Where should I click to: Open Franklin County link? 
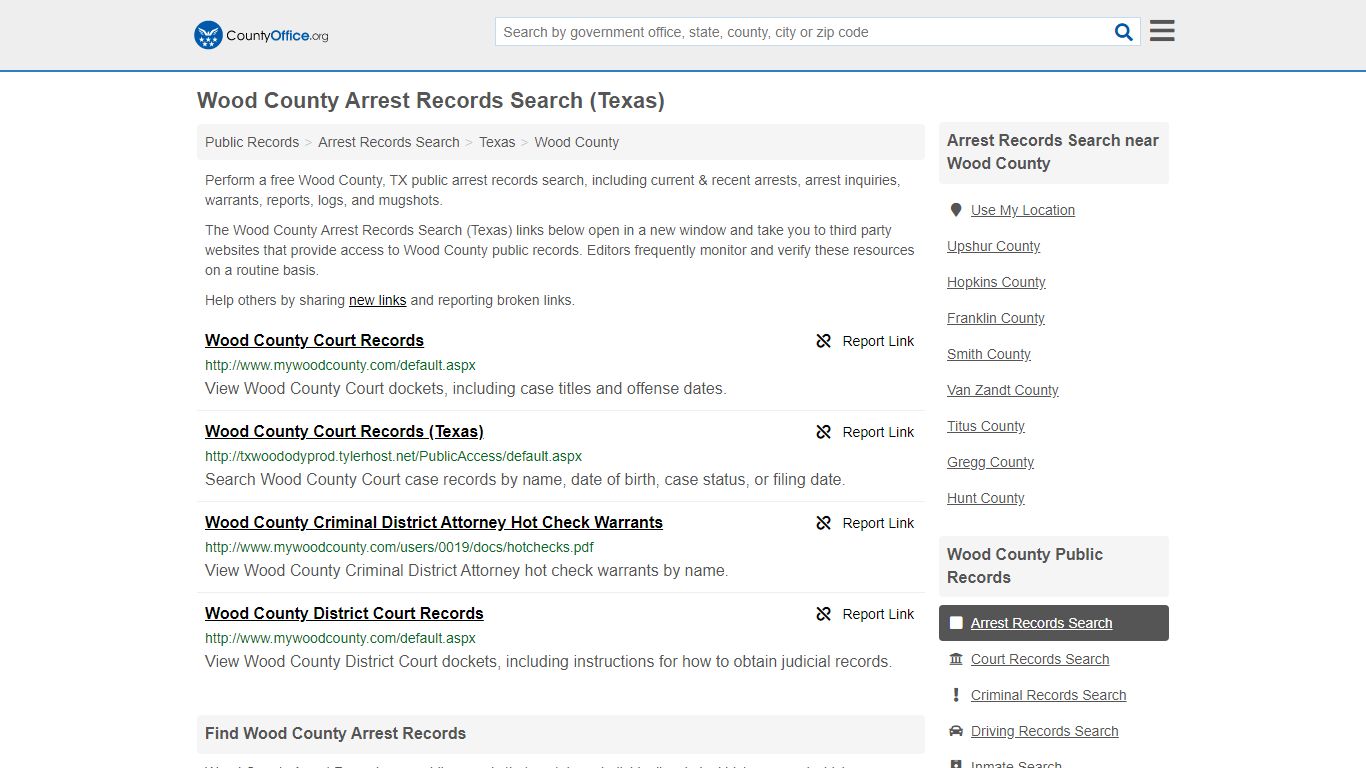pyautogui.click(x=996, y=318)
